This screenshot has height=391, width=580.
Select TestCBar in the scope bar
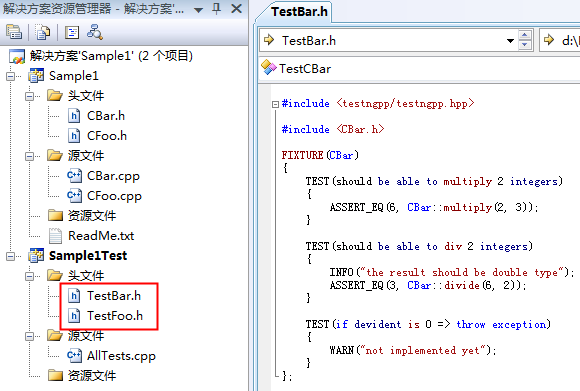click(305, 69)
